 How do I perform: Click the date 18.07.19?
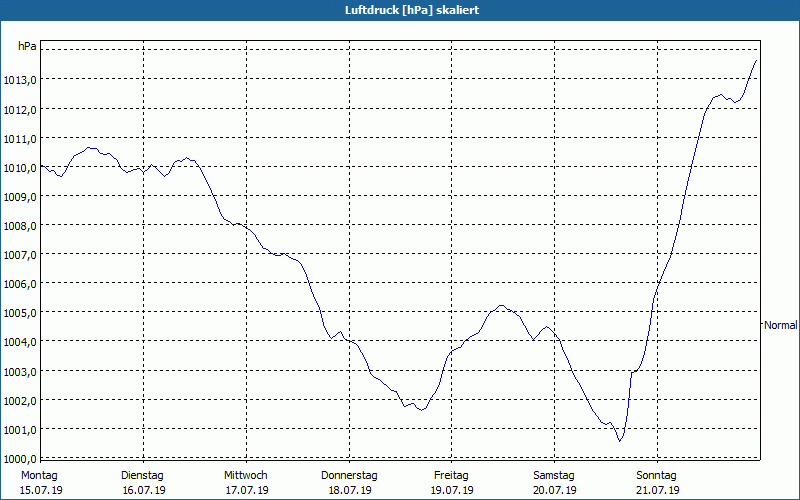[349, 490]
